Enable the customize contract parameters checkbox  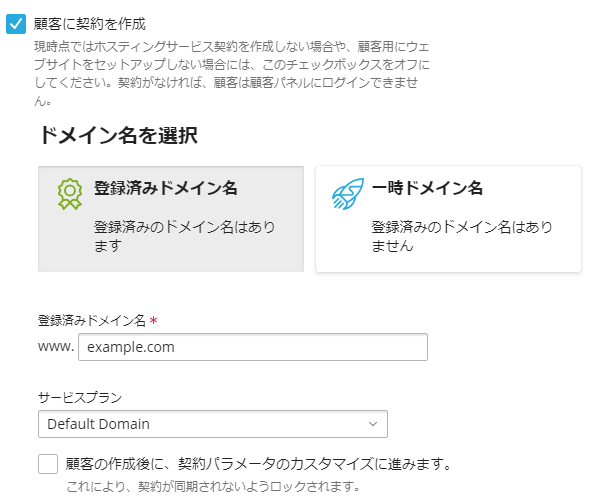tap(48, 464)
